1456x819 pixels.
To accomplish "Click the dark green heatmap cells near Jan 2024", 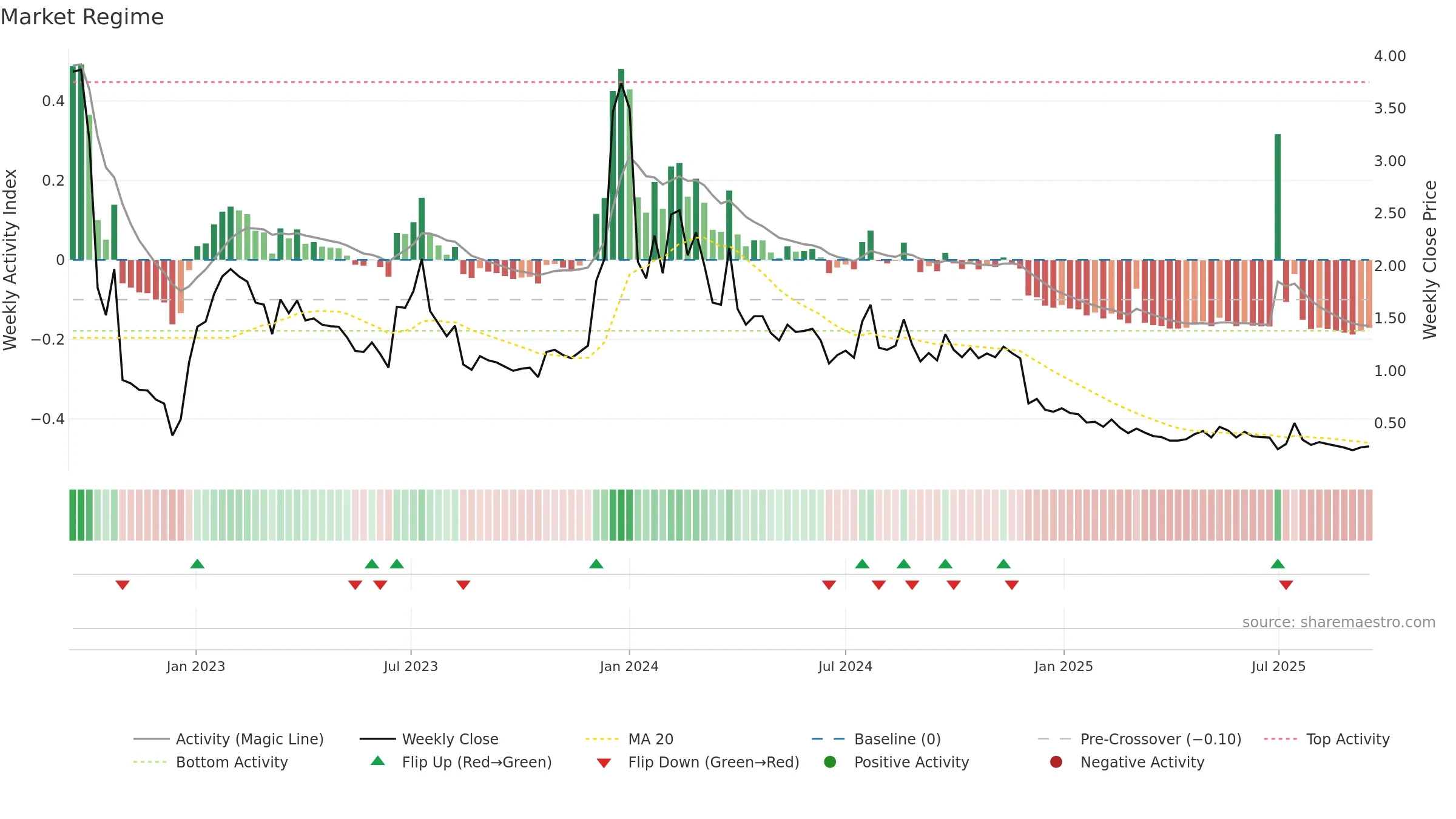I will pos(621,515).
